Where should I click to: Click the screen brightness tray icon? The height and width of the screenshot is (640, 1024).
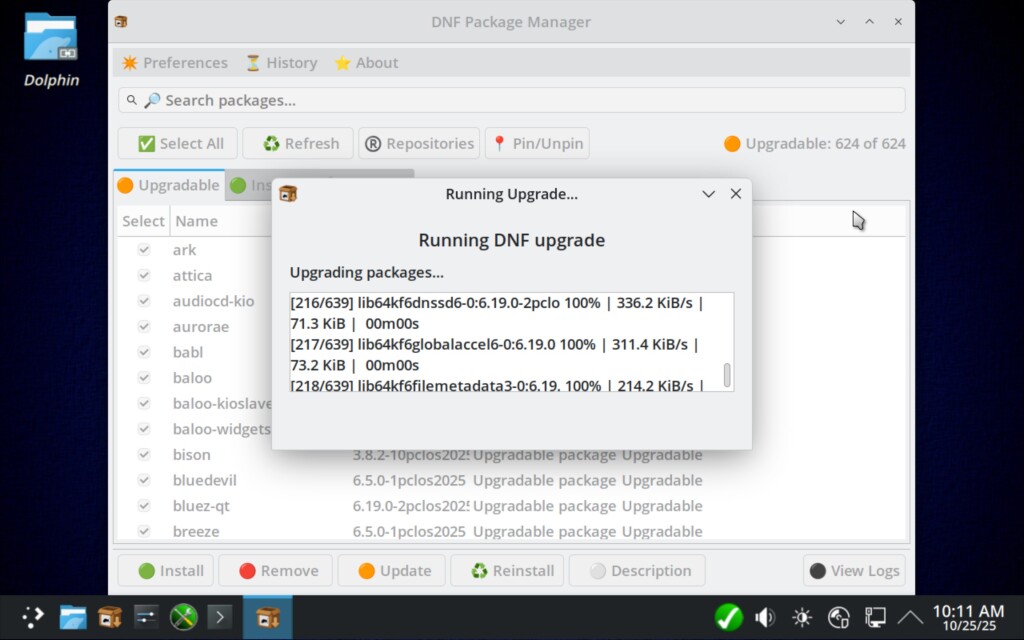(802, 617)
